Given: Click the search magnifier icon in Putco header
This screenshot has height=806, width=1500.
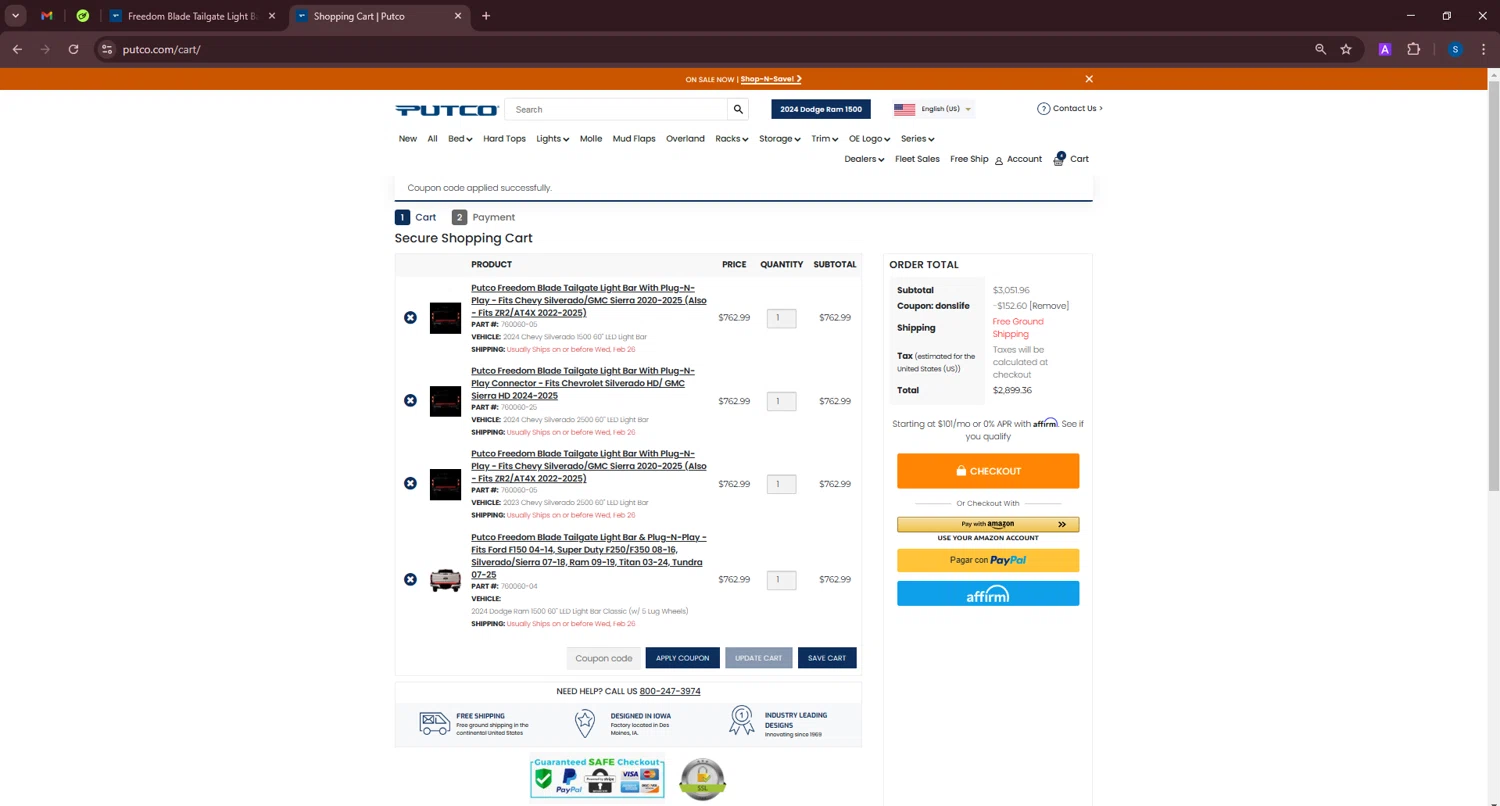Looking at the screenshot, I should (x=738, y=110).
